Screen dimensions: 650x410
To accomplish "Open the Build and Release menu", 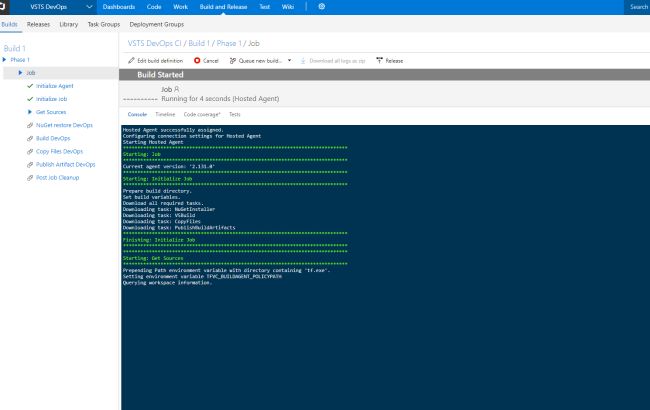I will coord(223,7).
